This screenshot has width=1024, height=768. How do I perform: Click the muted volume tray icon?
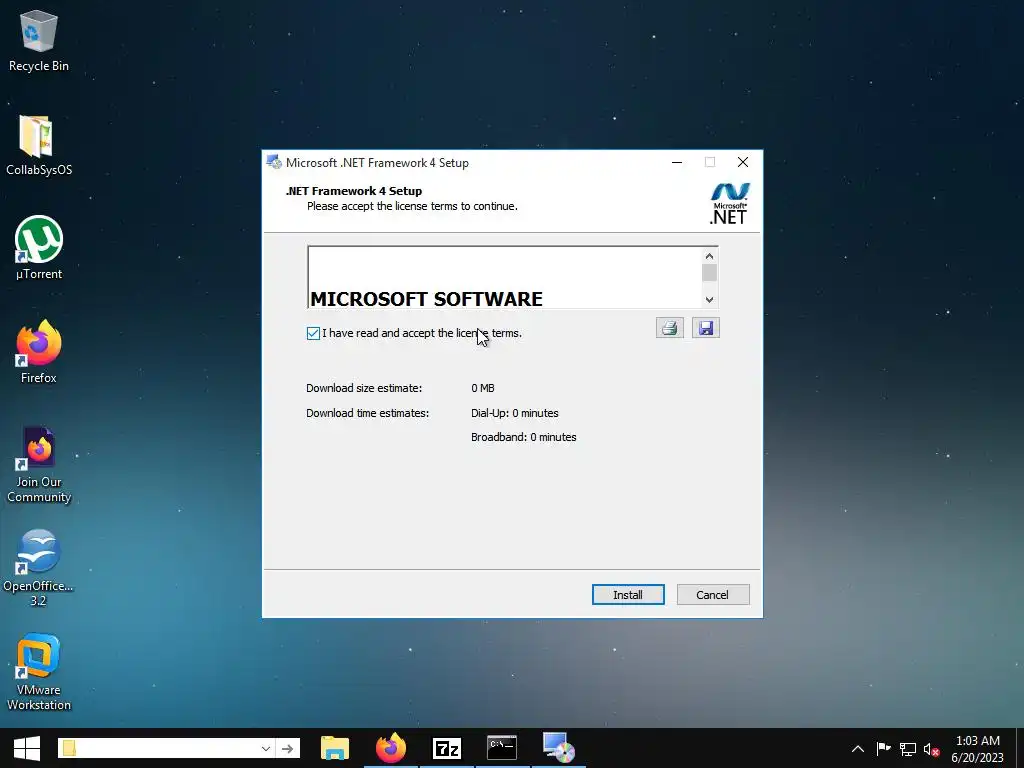coord(931,749)
